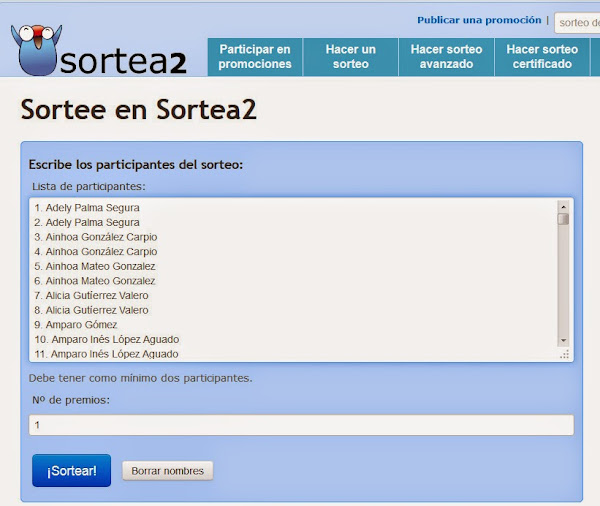Click line '5. Ainhoa Mateo Gonzalez'
Image resolution: width=600 pixels, height=506 pixels.
[x=95, y=266]
